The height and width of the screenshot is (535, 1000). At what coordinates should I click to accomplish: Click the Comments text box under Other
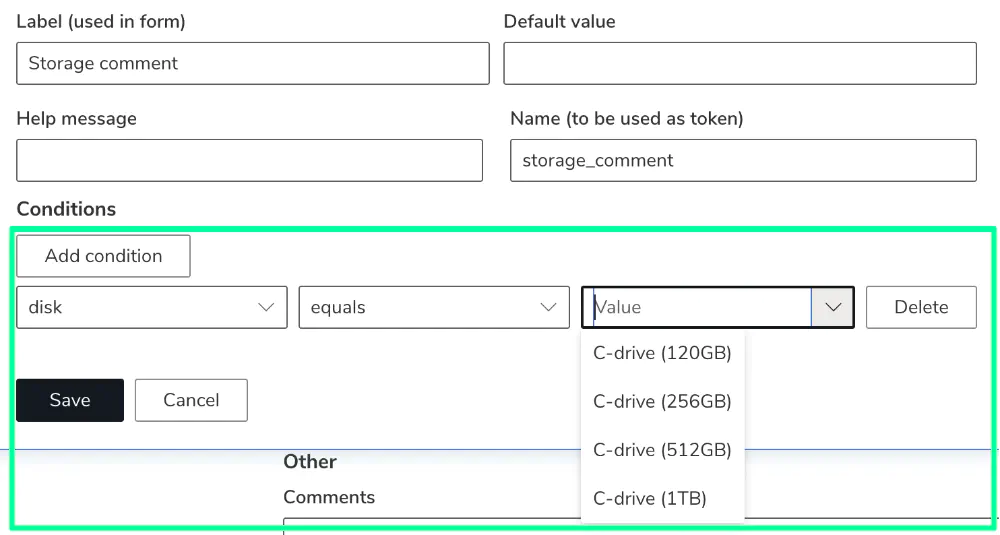click(638, 525)
